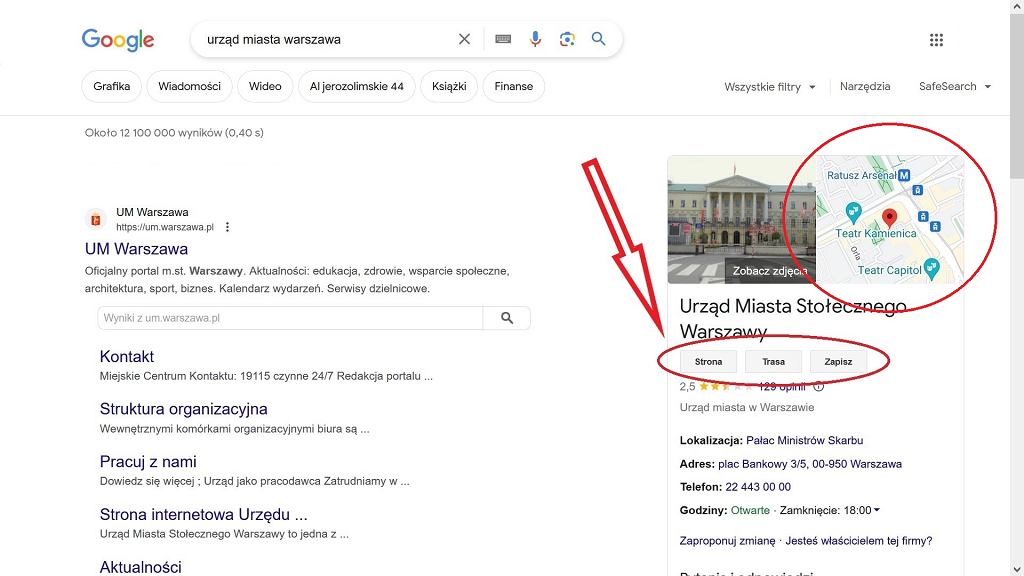This screenshot has height=576, width=1024.
Task: Click the https://um.warszawa.pl URL text
Action: point(165,227)
